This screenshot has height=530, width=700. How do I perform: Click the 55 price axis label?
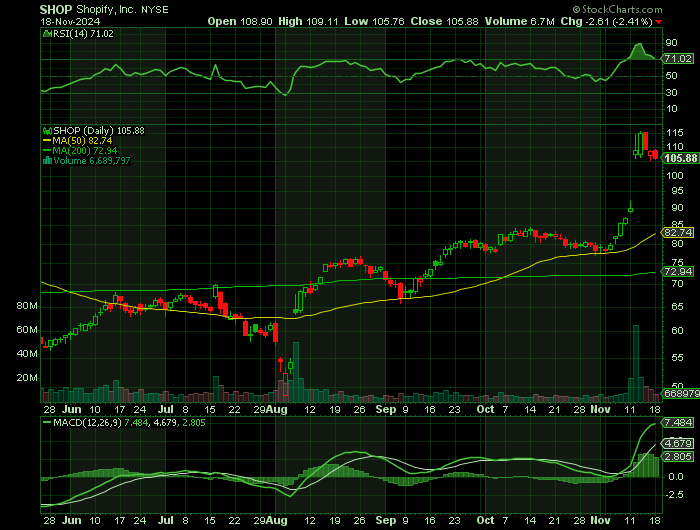[x=677, y=358]
